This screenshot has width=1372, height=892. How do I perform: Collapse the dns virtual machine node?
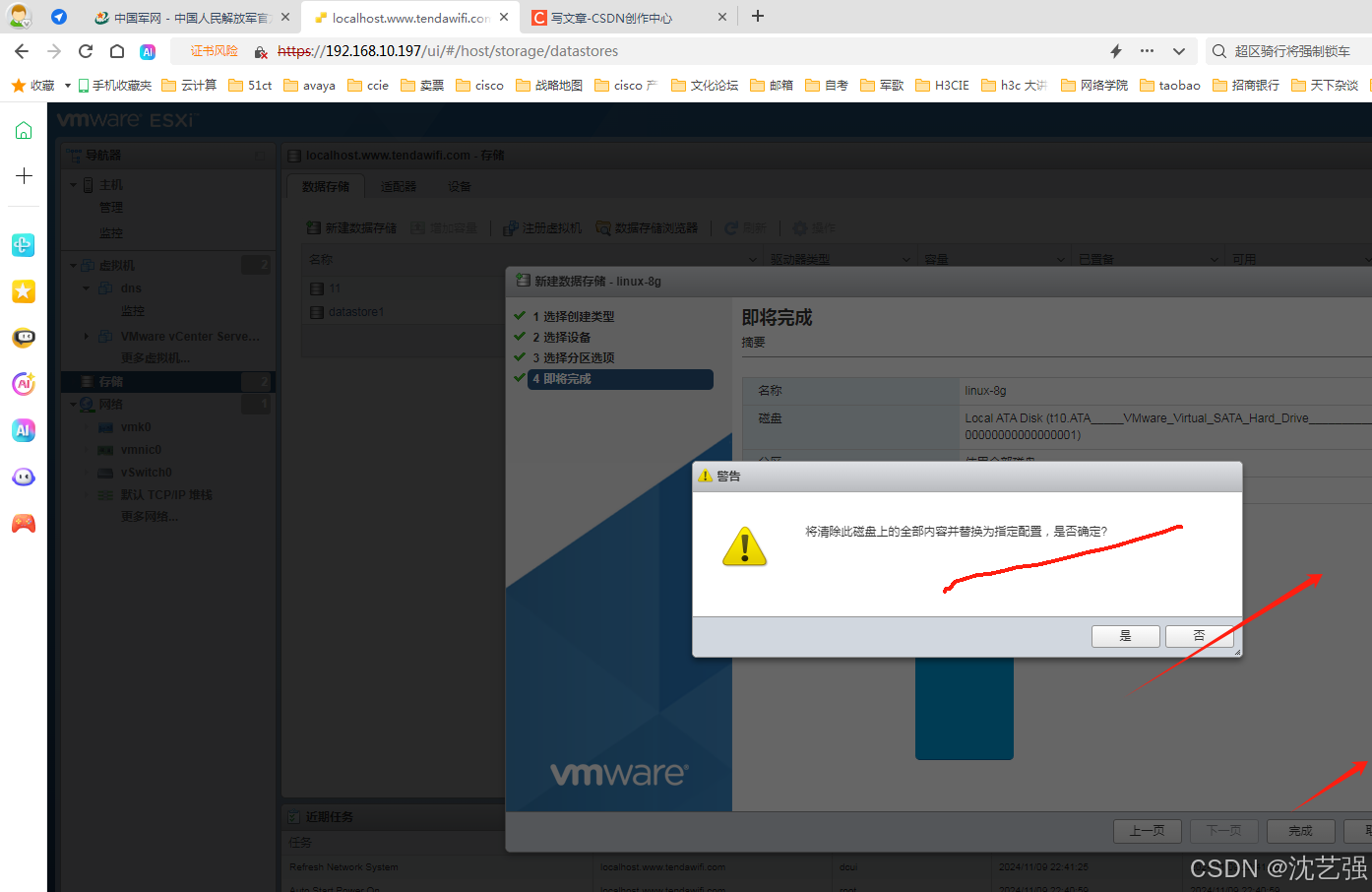coord(87,288)
